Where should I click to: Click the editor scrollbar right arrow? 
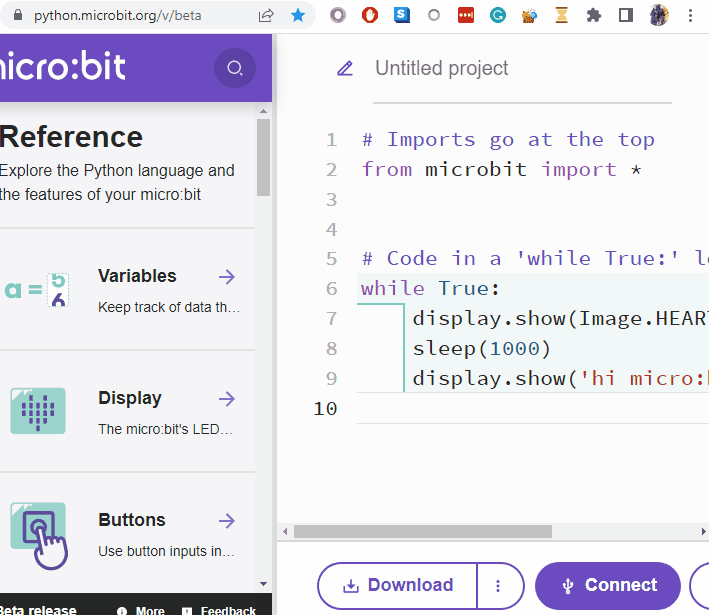coord(703,531)
